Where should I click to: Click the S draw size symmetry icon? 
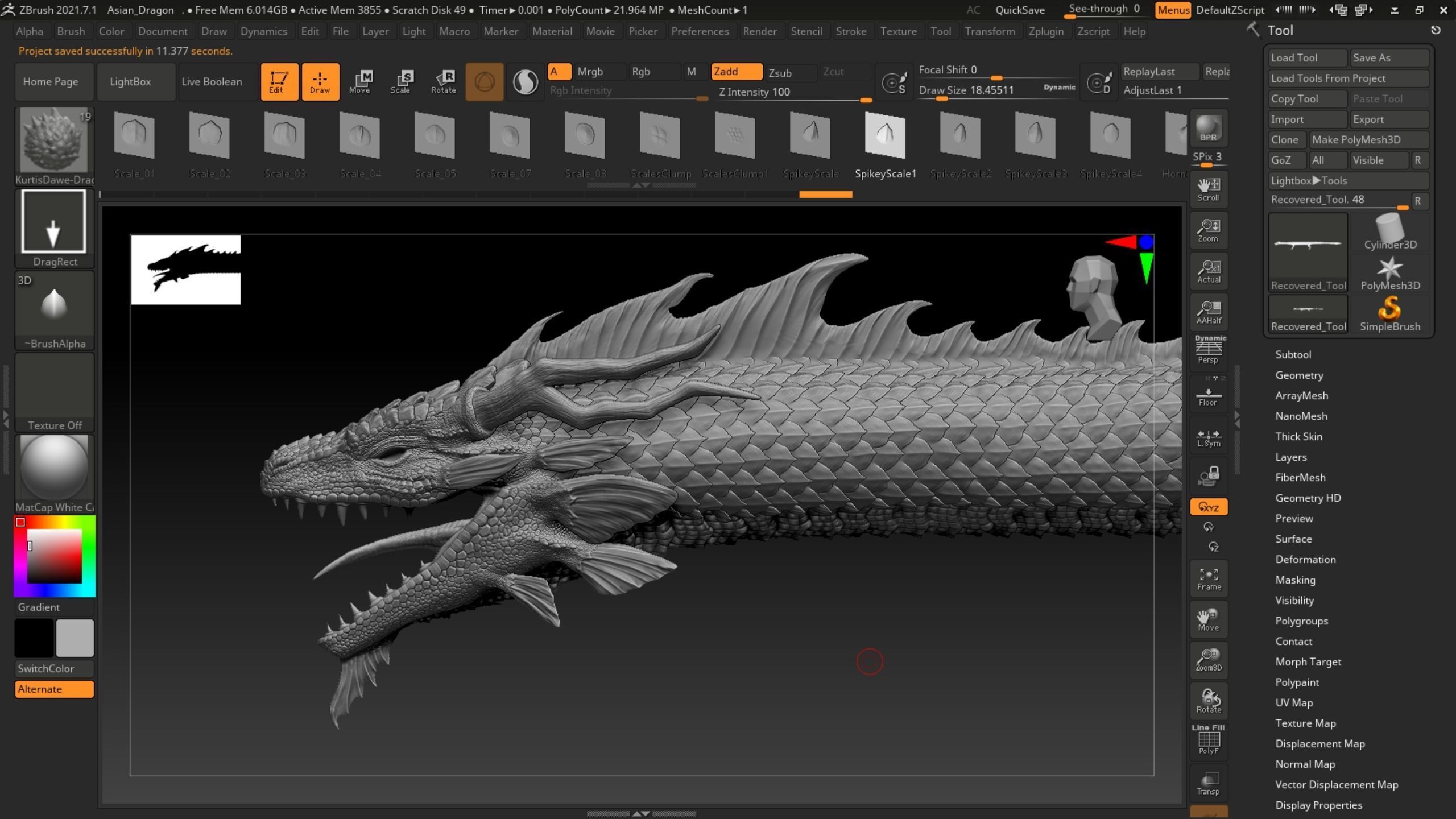[x=894, y=83]
